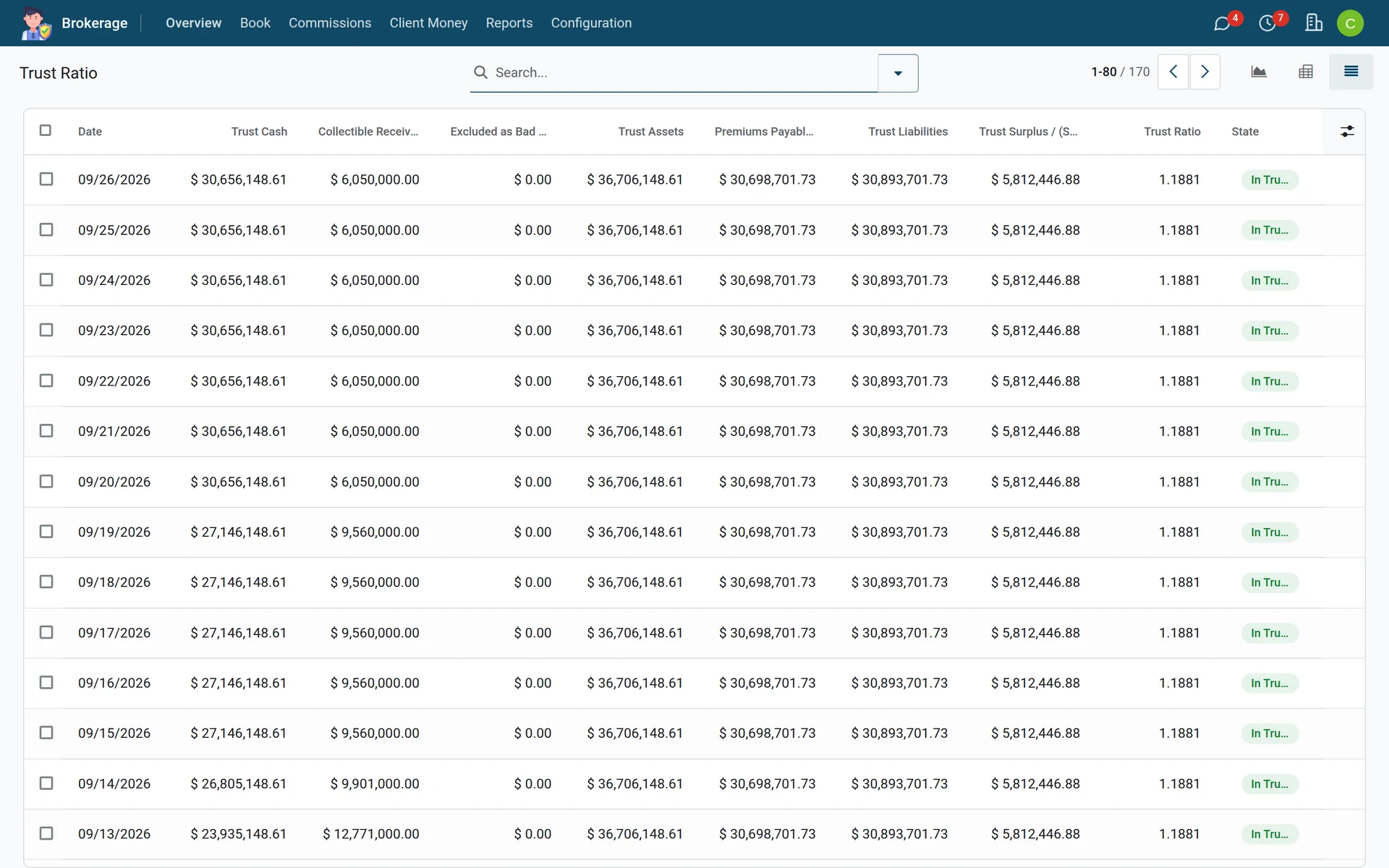Check the 09/14/2026 row checkbox
Screen dimensions: 1389x868
coord(46,783)
